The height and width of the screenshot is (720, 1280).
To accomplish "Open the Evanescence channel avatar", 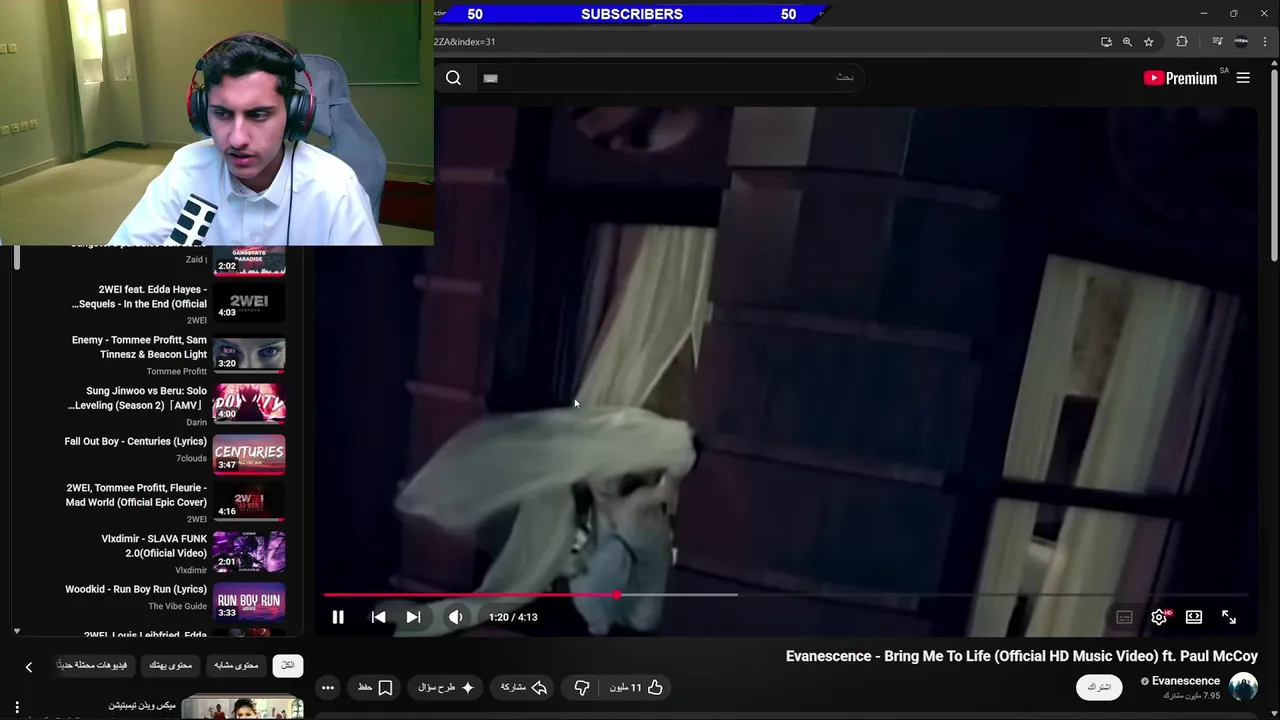I will coord(1243,686).
